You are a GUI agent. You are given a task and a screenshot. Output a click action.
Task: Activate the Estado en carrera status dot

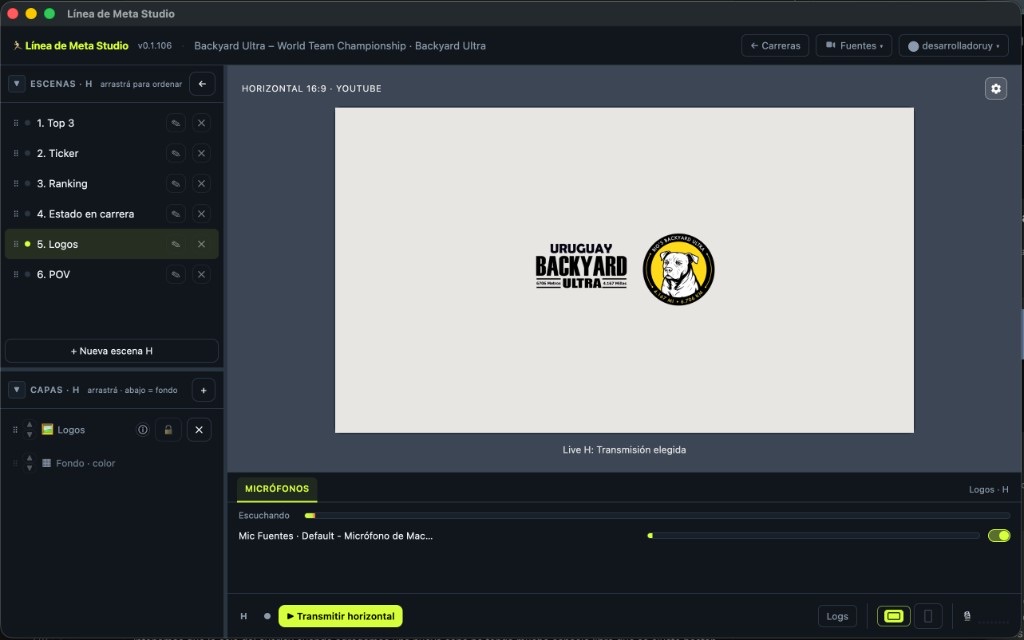(x=27, y=214)
